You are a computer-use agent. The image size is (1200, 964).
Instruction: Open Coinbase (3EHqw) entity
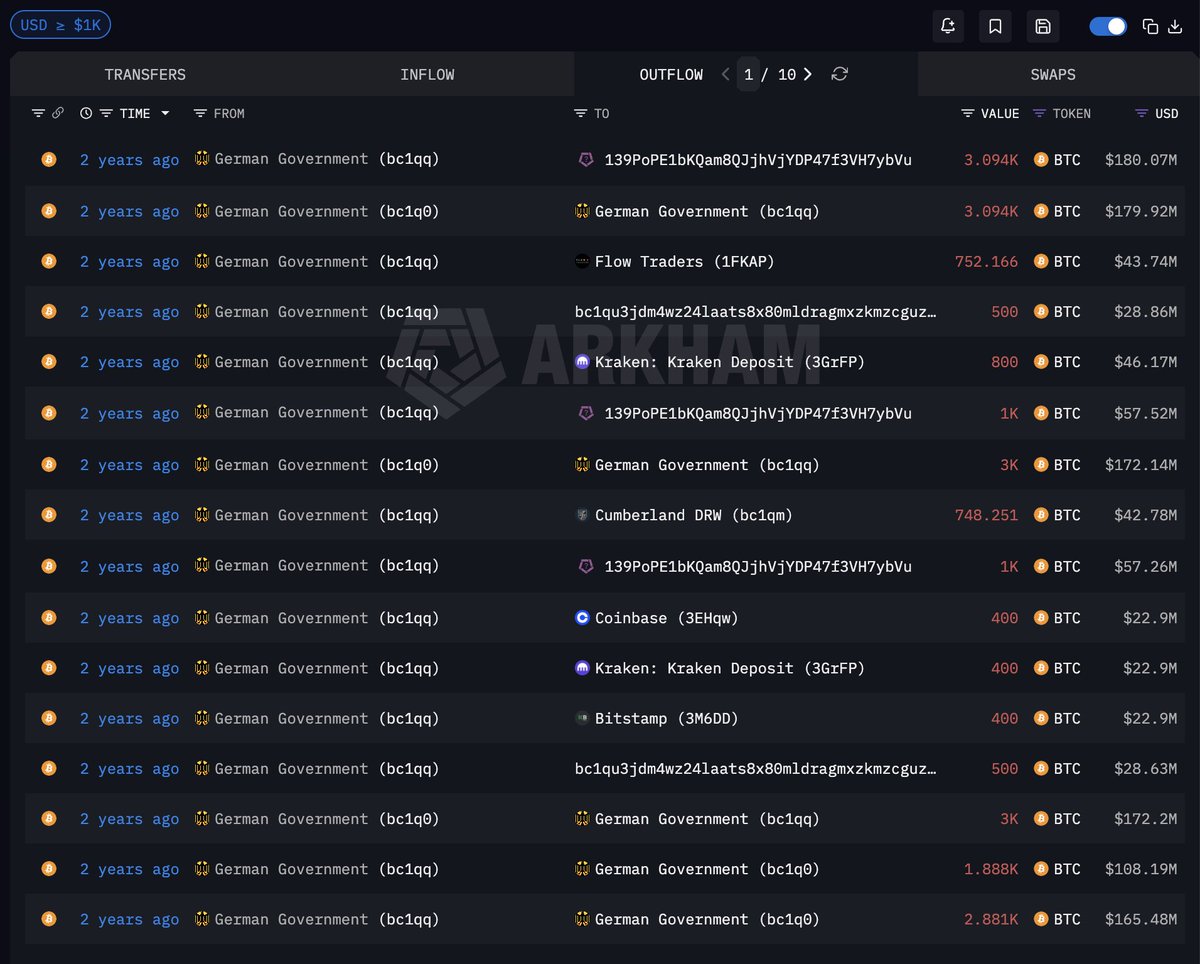pos(667,618)
